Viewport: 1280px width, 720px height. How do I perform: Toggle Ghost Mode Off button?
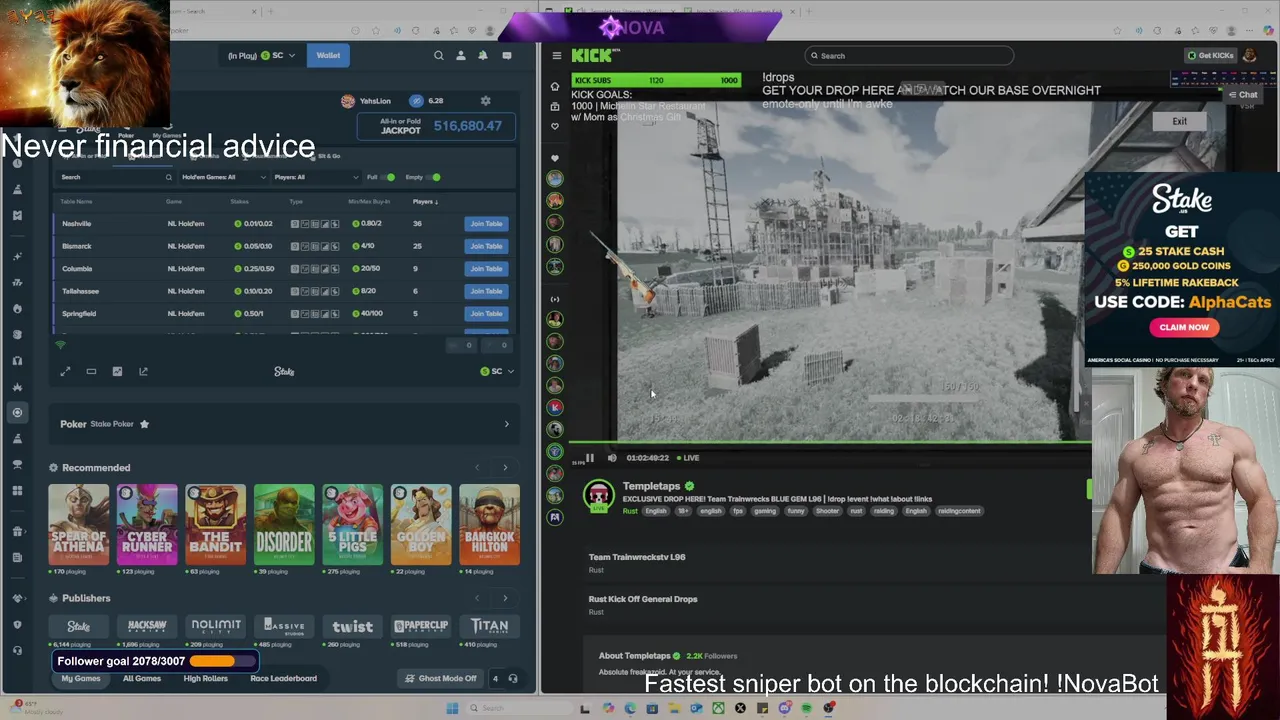pyautogui.click(x=440, y=679)
